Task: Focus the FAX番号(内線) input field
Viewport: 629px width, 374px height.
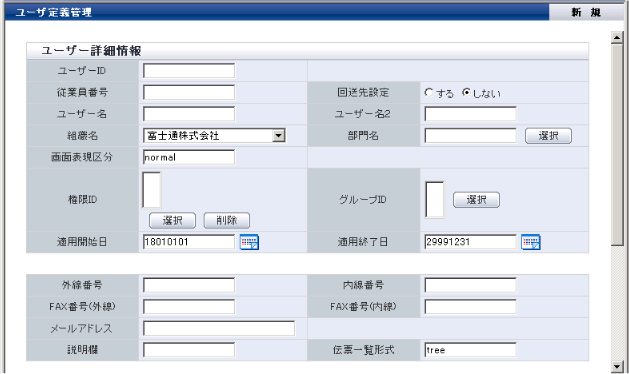Action: 471,307
